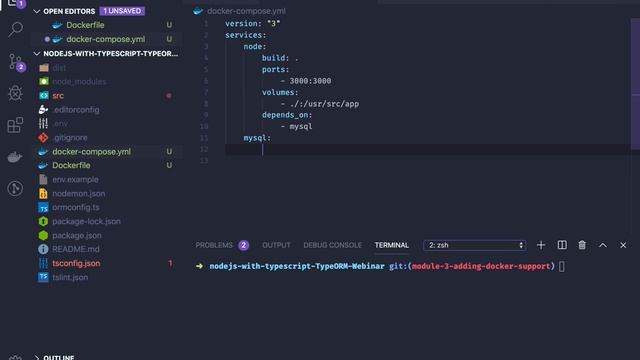This screenshot has height=360, width=640.
Task: Open the Explorer view icon
Action: point(16,3)
